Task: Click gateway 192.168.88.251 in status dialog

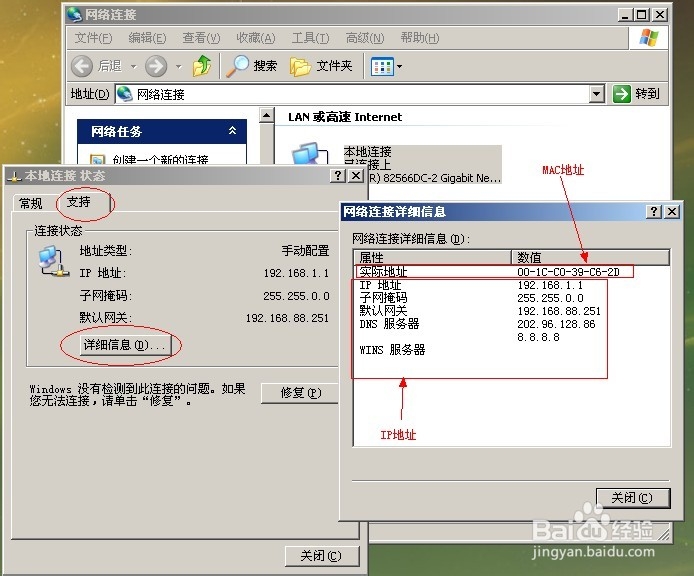Action: coord(287,318)
